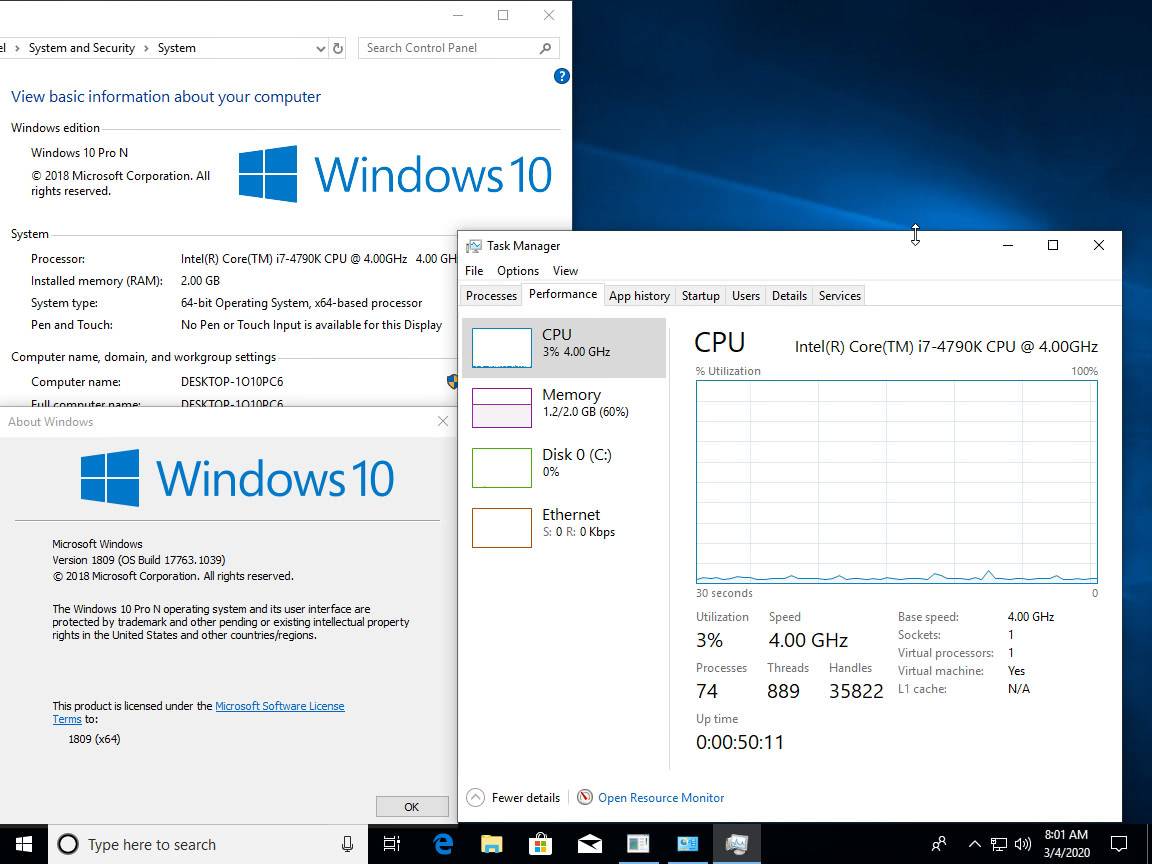Select Disk 0 (C:) performance item
This screenshot has width=1152, height=864.
[x=564, y=467]
